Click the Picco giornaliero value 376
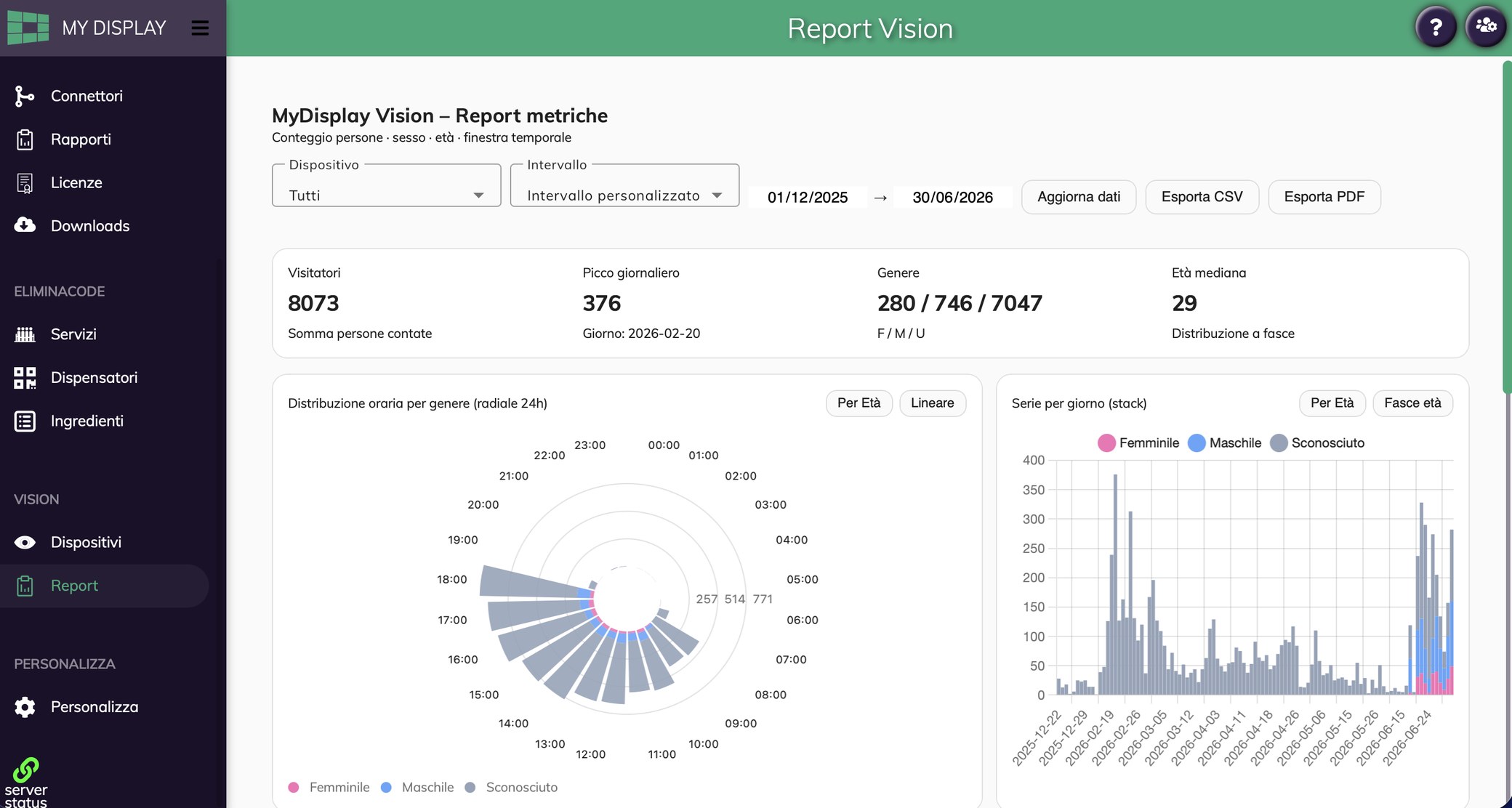Screen dimensions: 1512x808 coord(602,304)
